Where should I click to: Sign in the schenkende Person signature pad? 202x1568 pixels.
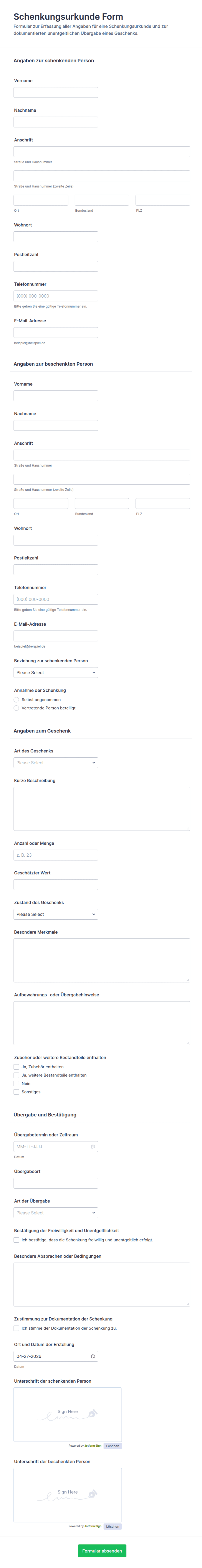pyautogui.click(x=68, y=1415)
